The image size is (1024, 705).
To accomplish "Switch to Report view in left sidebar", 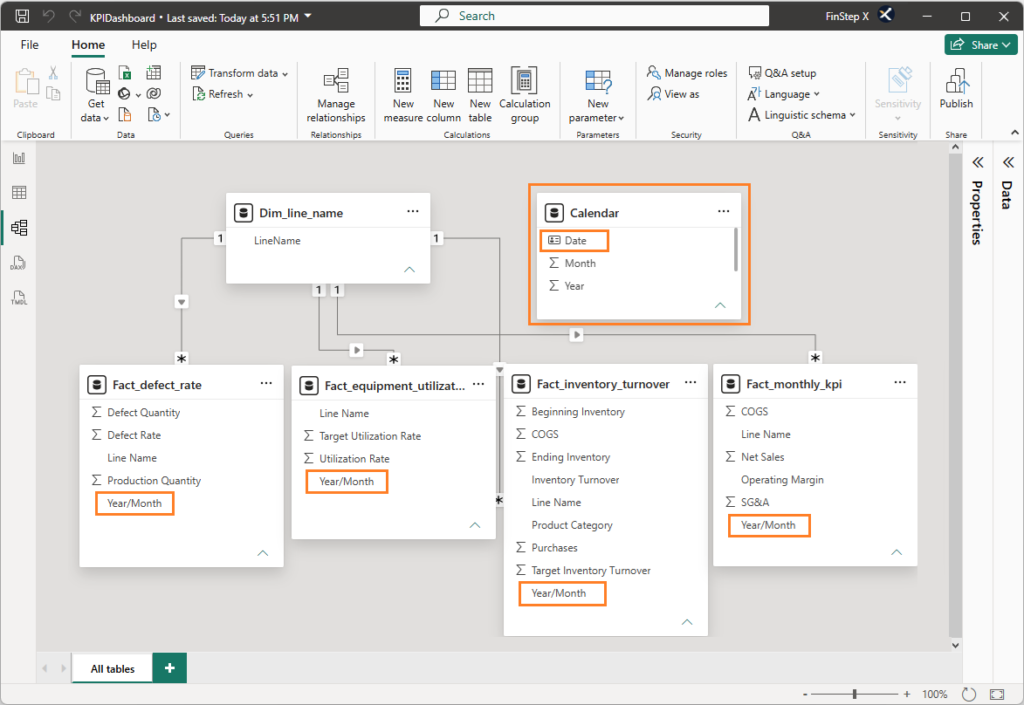I will pos(19,158).
